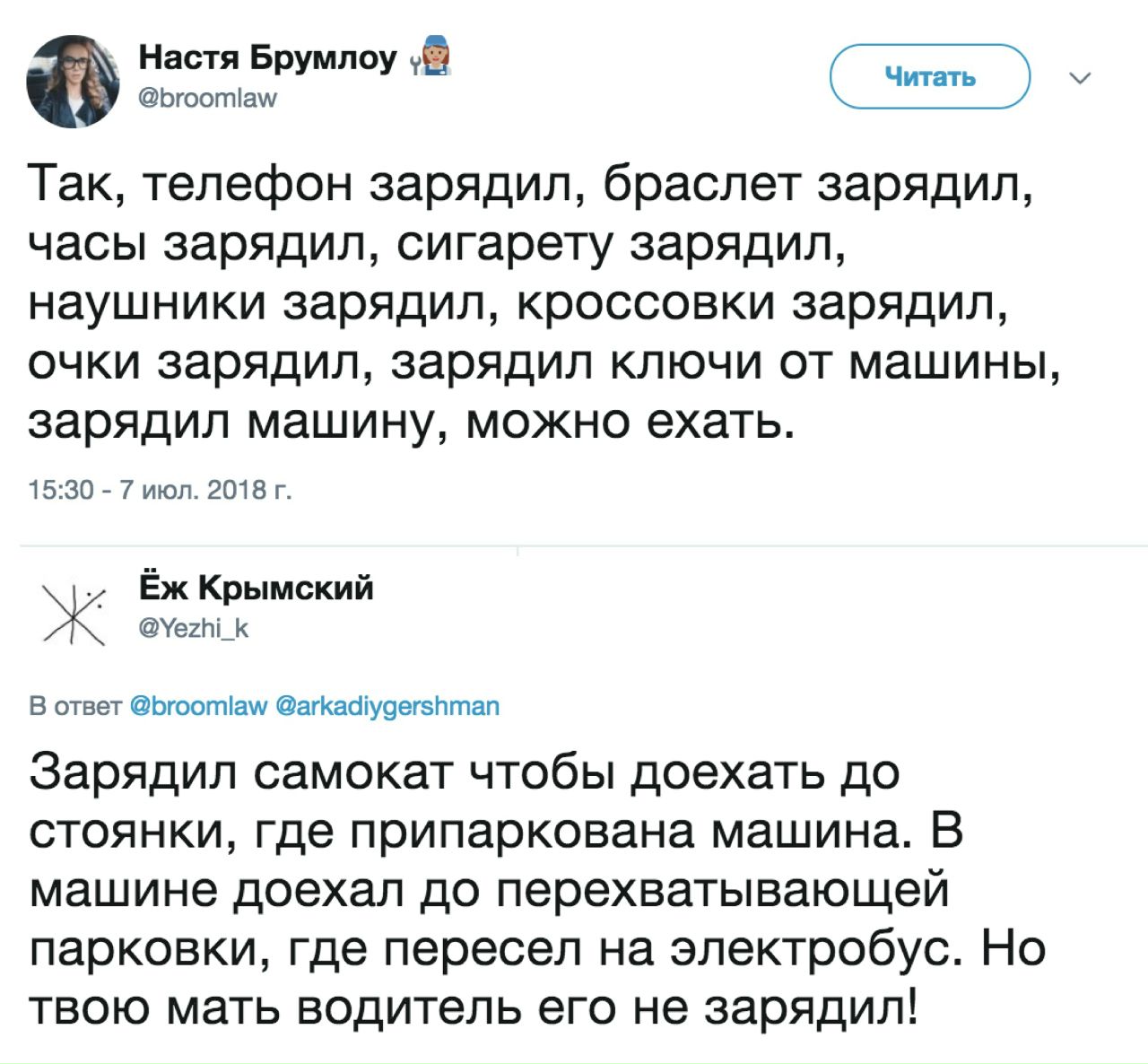This screenshot has height=1064, width=1148.
Task: Open Ёж Крымский's hand-drawn avatar icon
Action: click(x=75, y=613)
